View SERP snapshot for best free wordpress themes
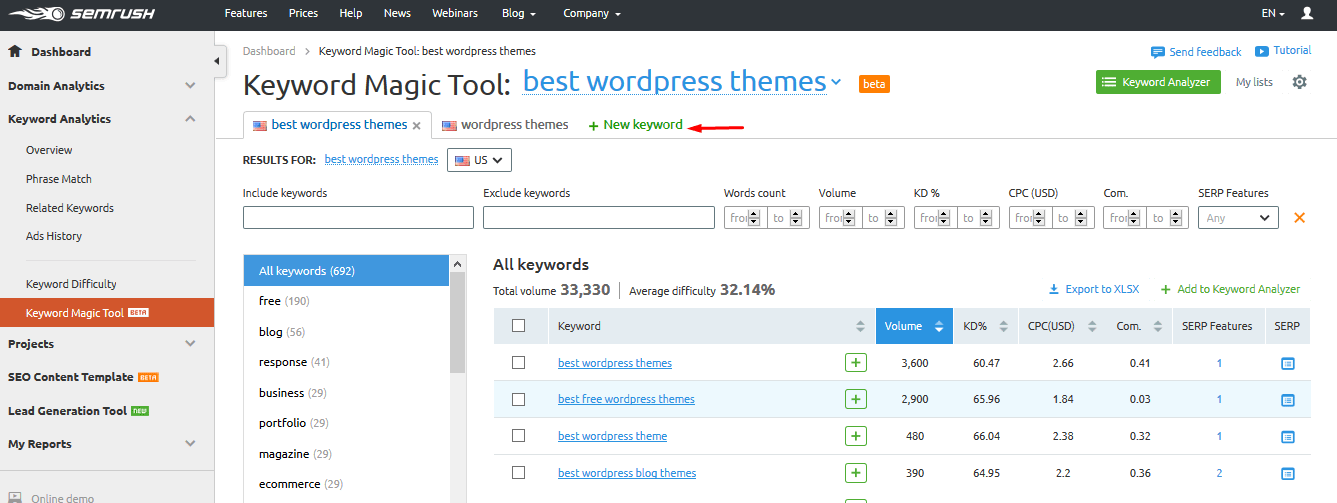The image size is (1337, 503). (x=1288, y=400)
